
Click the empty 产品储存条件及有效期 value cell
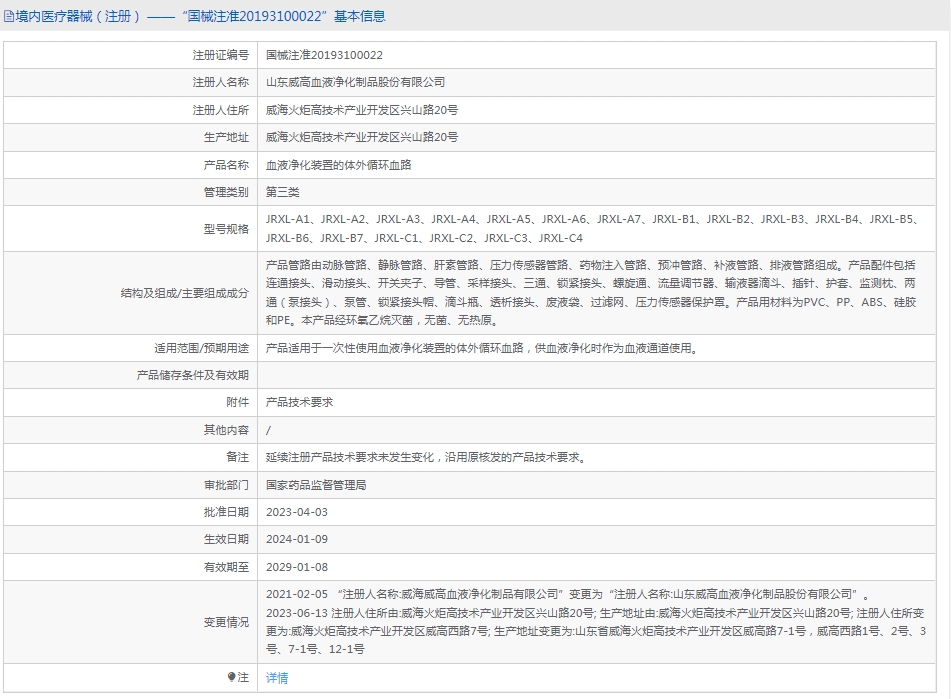[x=600, y=375]
